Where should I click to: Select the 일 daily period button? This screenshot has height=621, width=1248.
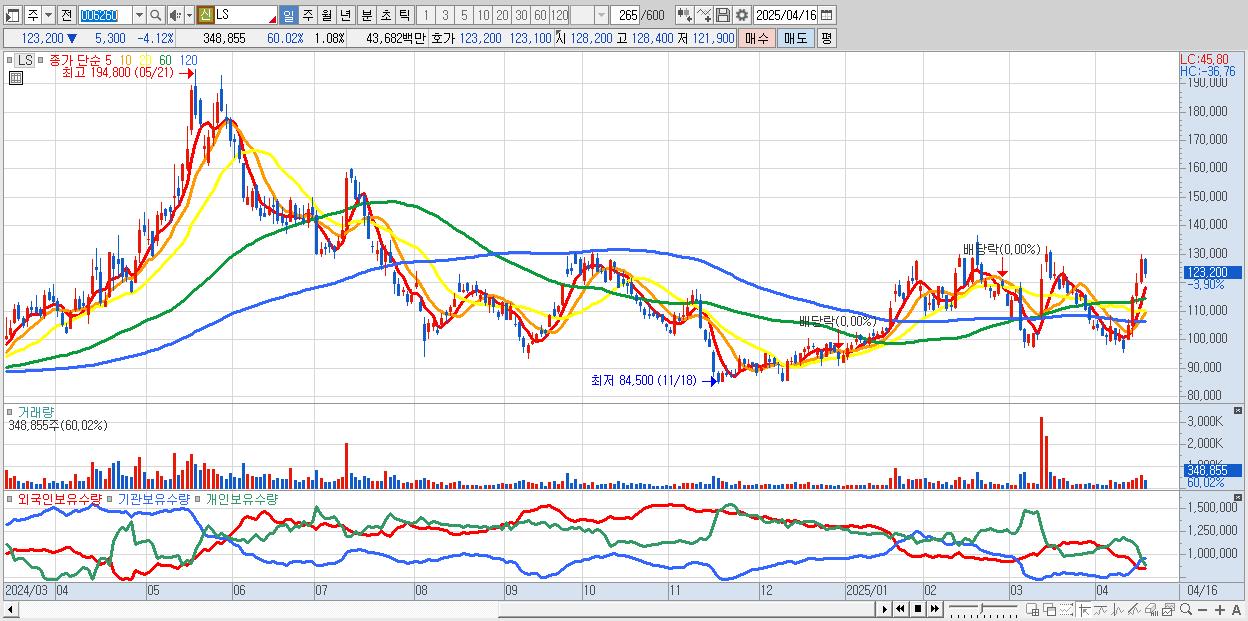click(x=288, y=15)
